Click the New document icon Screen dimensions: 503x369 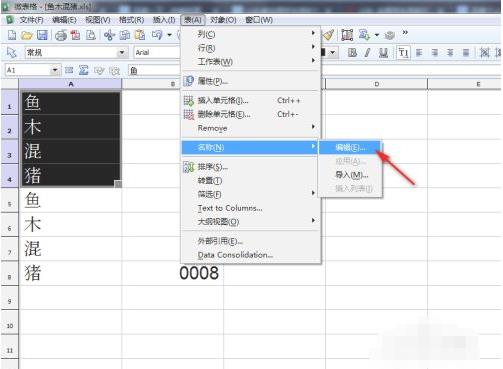coord(12,35)
